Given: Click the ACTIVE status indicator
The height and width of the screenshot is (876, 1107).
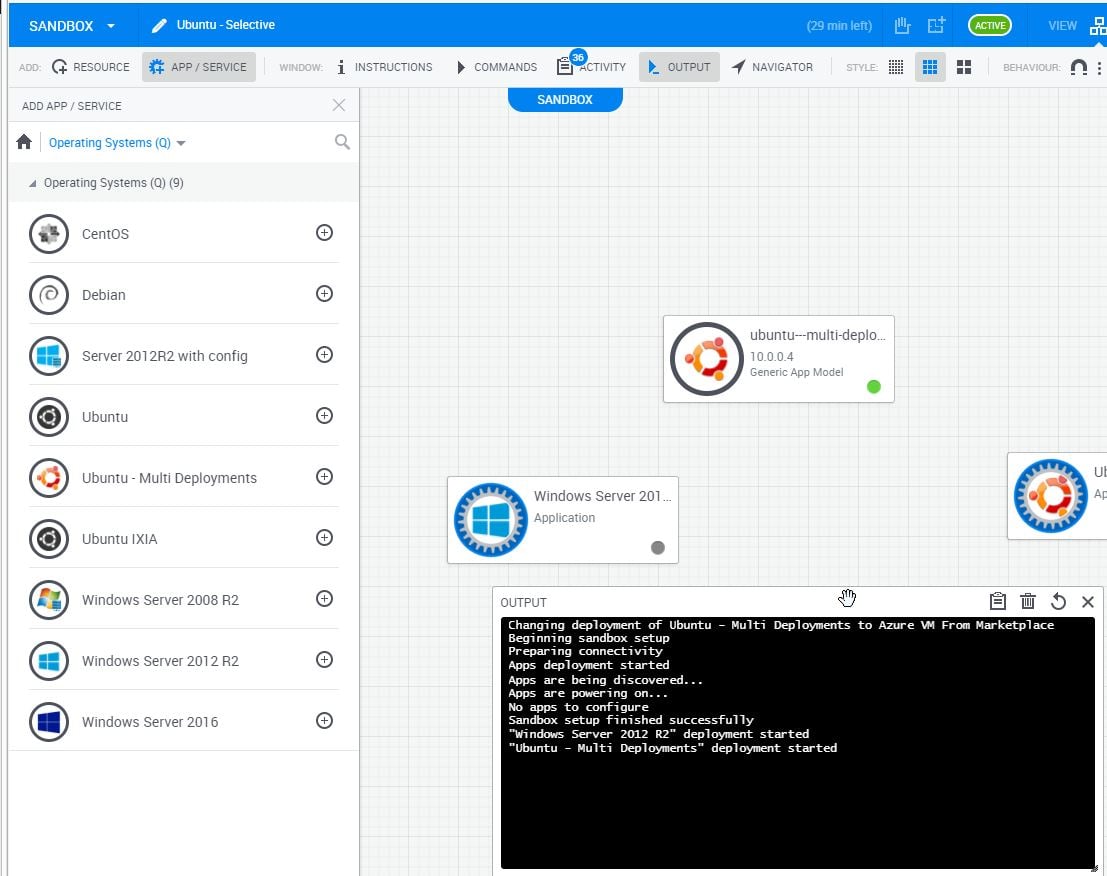Looking at the screenshot, I should (x=989, y=25).
